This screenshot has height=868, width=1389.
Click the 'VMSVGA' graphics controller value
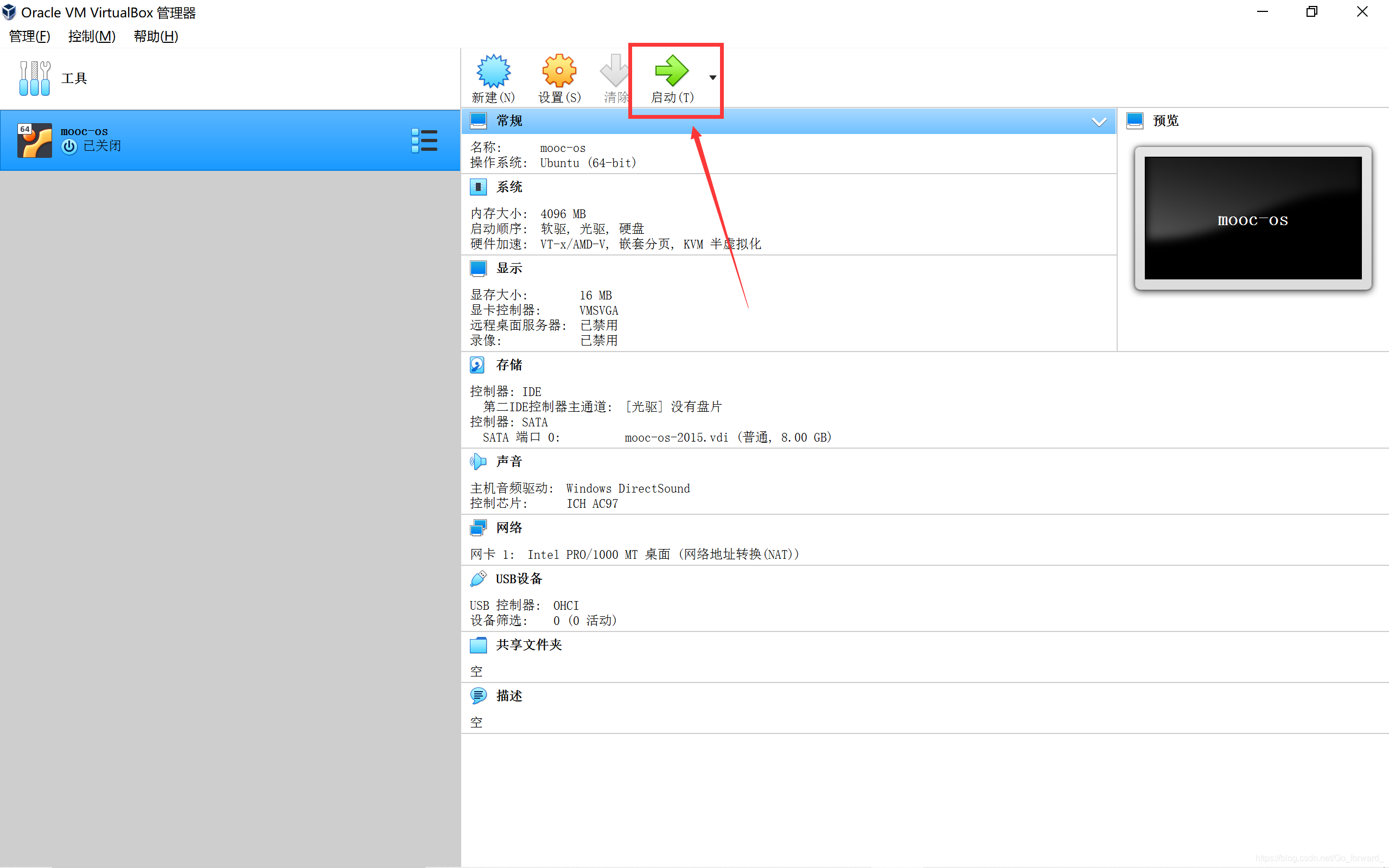(x=598, y=310)
